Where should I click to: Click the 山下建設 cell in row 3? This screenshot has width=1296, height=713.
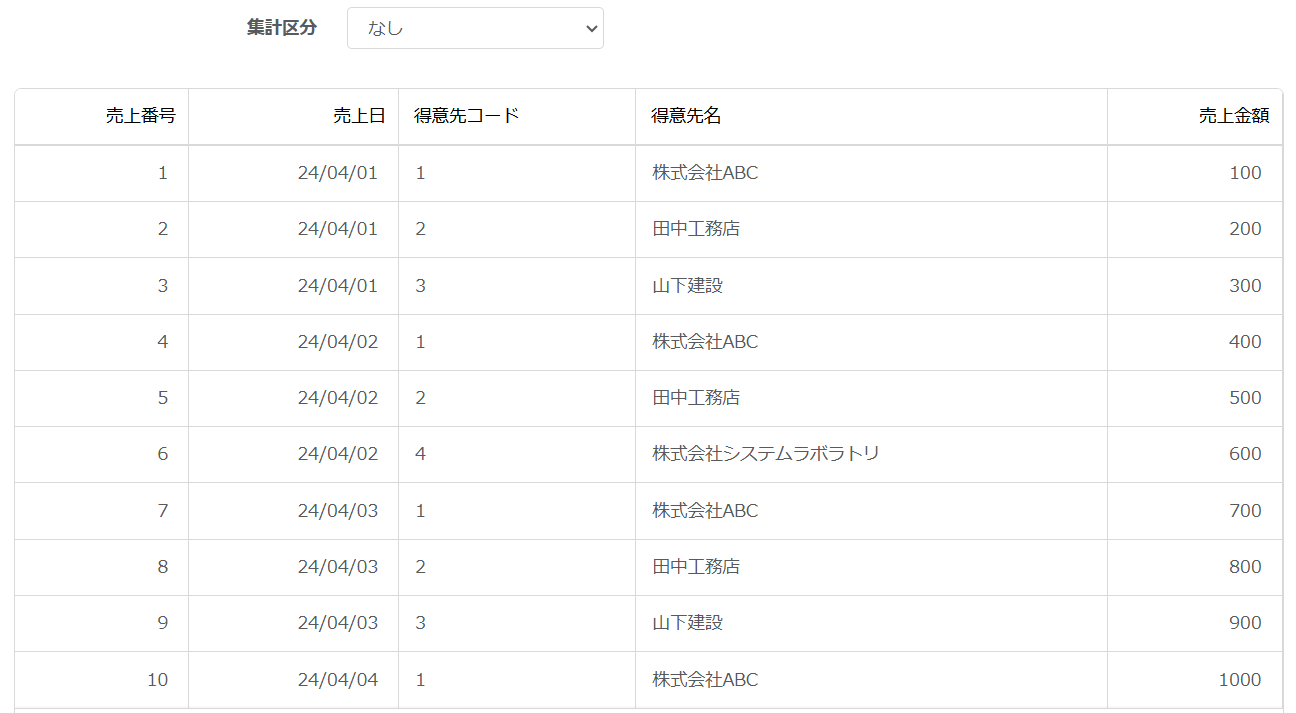coord(871,286)
